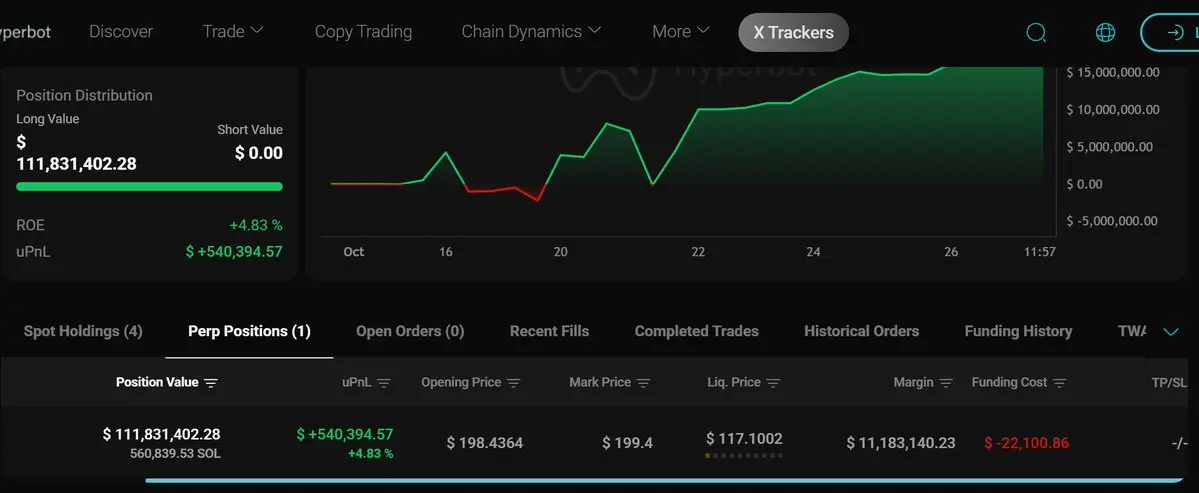Screen dimensions: 1199x493
Task: Click opening price $ 198.4364
Action: [485, 443]
